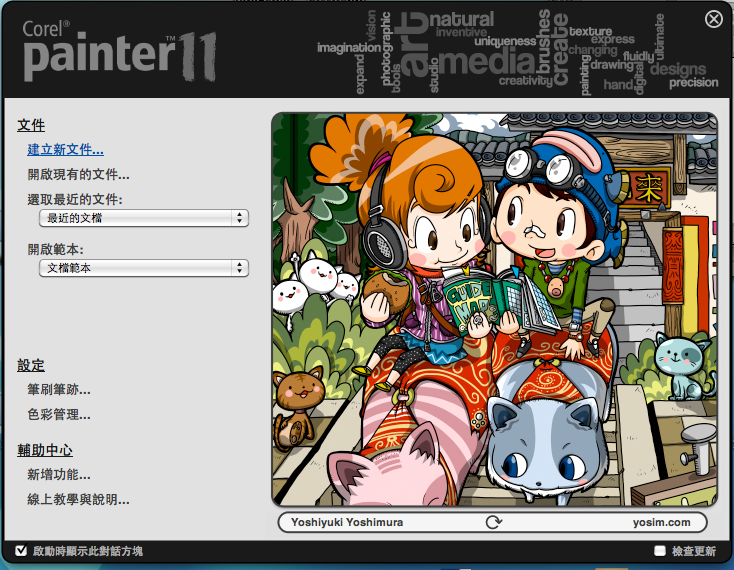Click the 輔助中心 section heading
The width and height of the screenshot is (734, 570).
45,450
